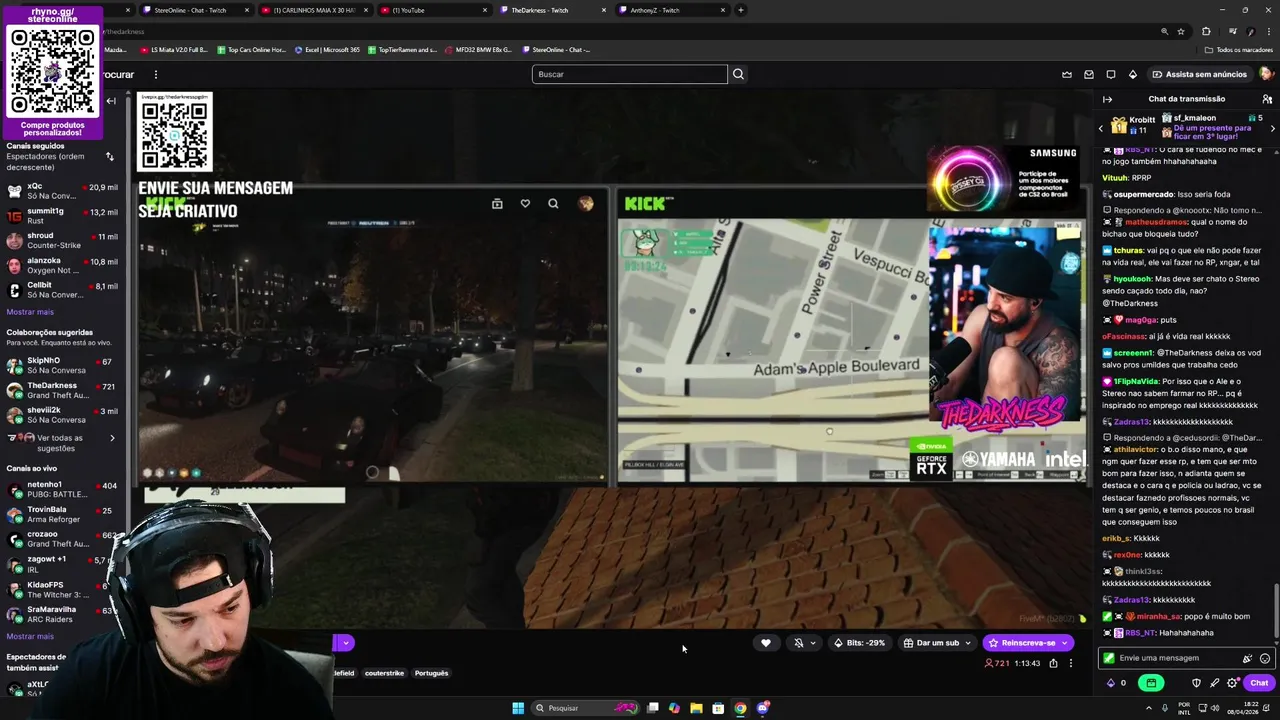The image size is (1280, 720).
Task: Click the chat identity badge in message box
Action: tap(1108, 658)
